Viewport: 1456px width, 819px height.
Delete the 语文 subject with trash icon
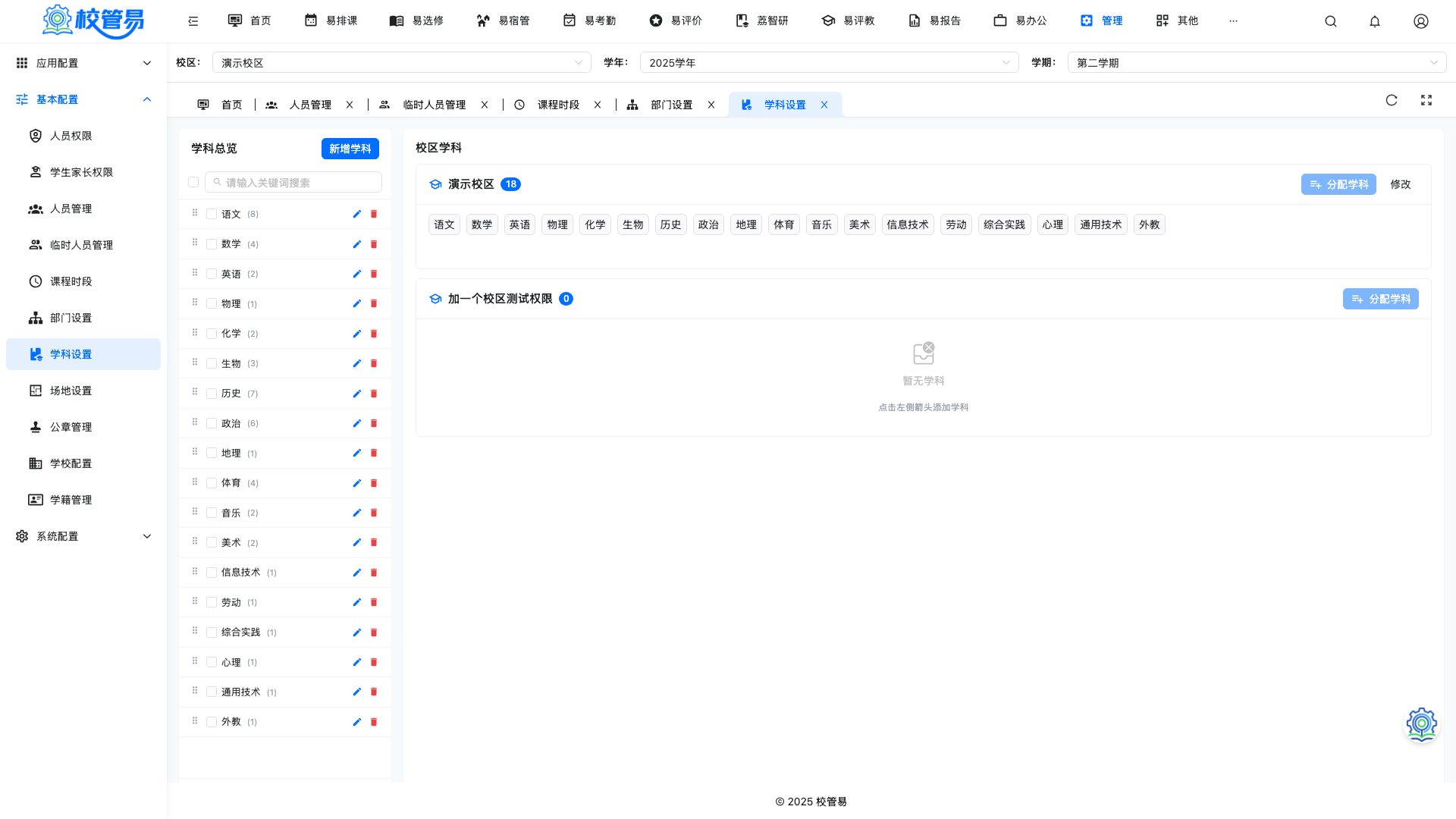point(374,214)
